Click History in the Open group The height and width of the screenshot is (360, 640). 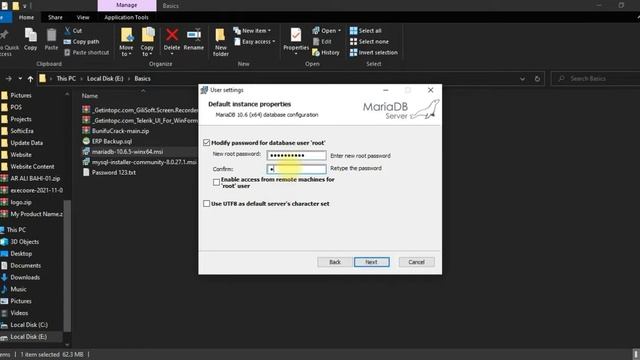tap(326, 52)
